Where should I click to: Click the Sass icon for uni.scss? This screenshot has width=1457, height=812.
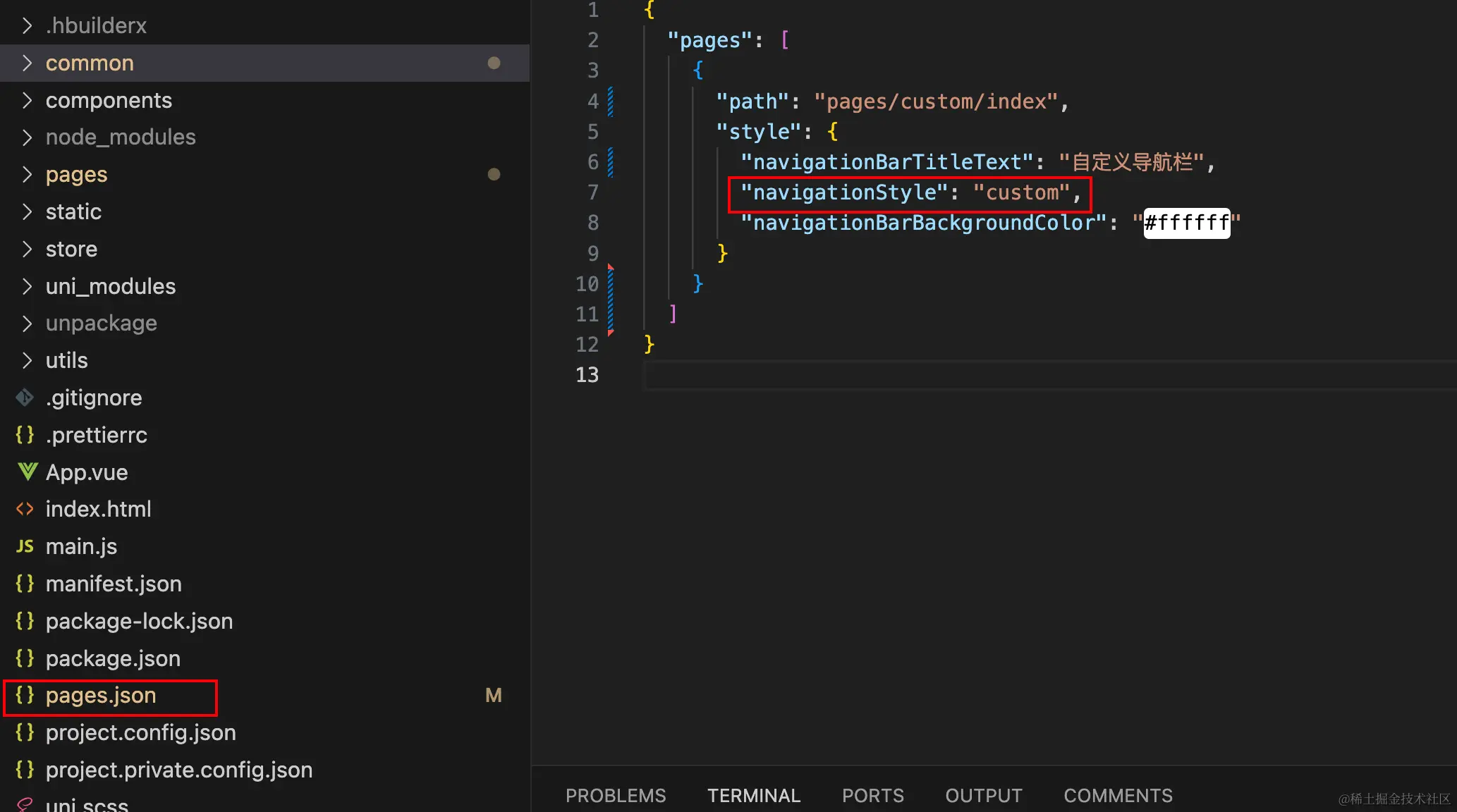pos(25,804)
